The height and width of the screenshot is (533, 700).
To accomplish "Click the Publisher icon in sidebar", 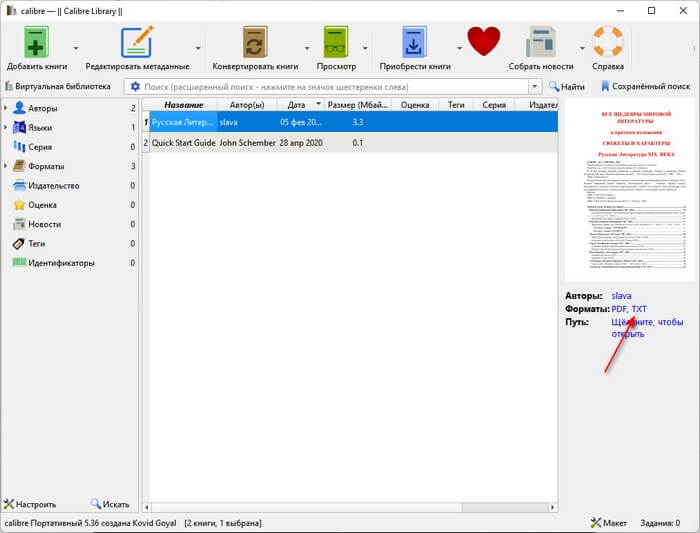I will coord(19,185).
